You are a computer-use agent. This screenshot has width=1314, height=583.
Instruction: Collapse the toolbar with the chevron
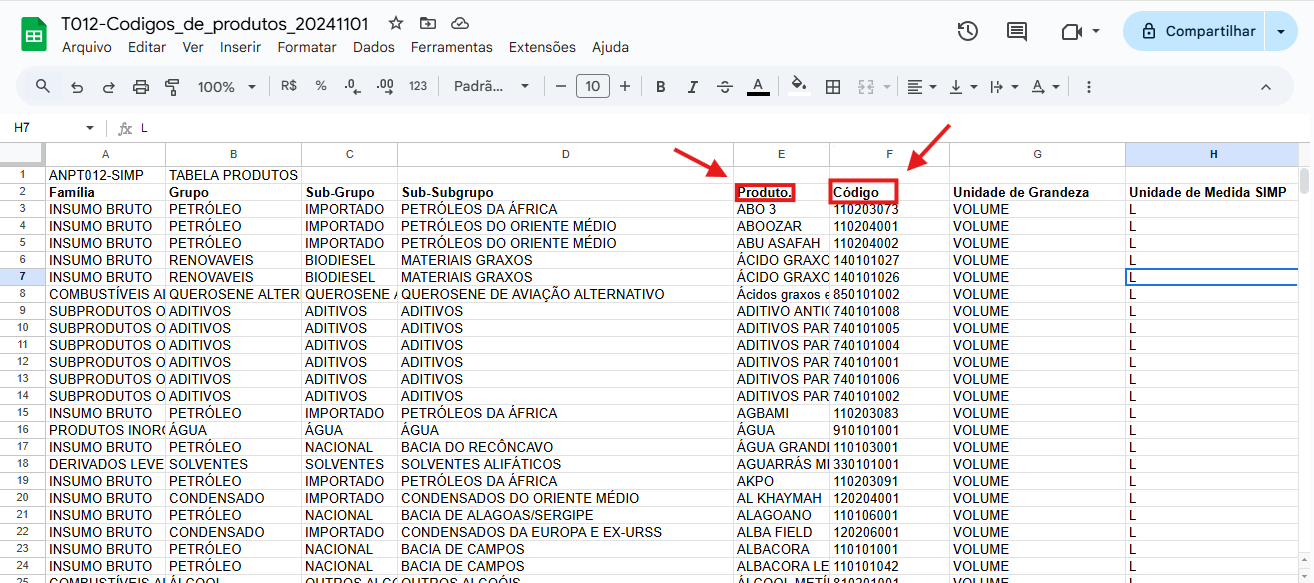pos(1265,87)
